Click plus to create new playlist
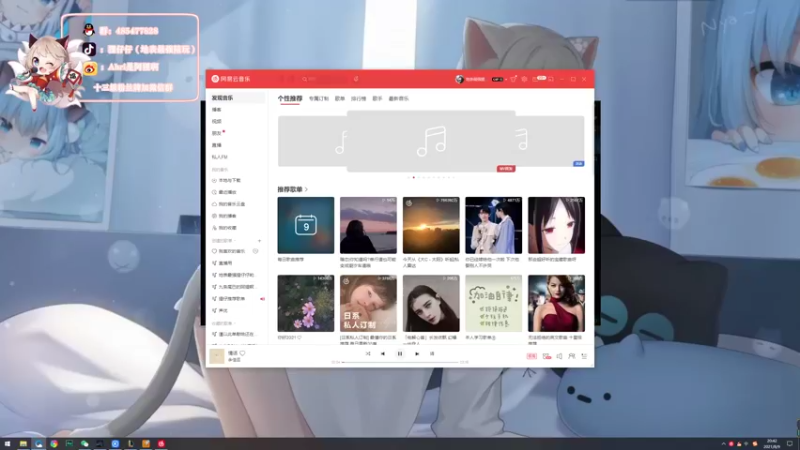 259,240
